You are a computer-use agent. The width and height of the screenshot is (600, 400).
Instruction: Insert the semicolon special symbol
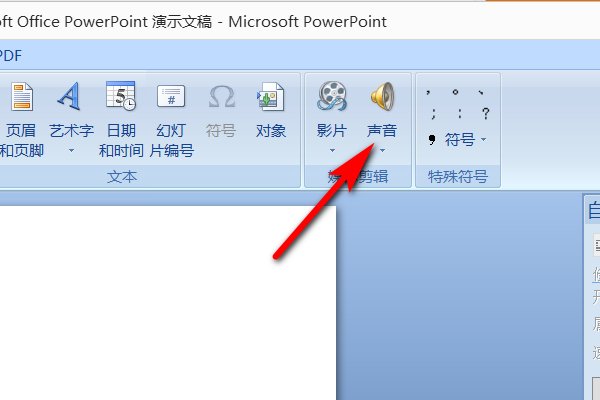pos(431,113)
